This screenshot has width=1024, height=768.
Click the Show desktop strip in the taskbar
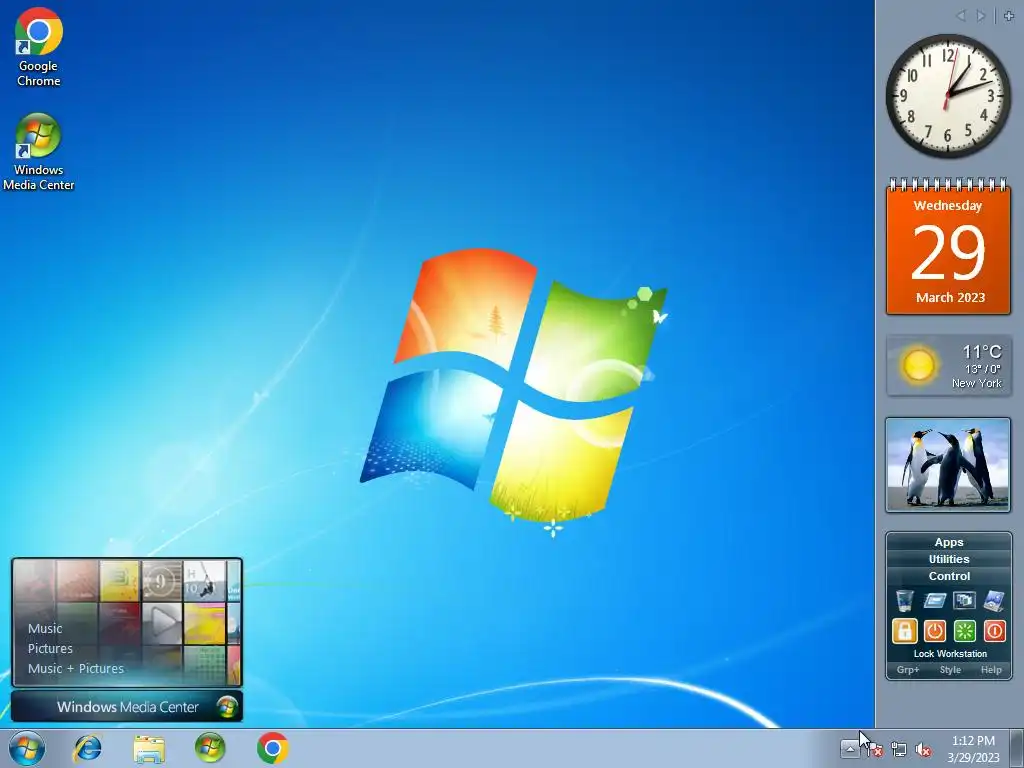click(x=1017, y=748)
